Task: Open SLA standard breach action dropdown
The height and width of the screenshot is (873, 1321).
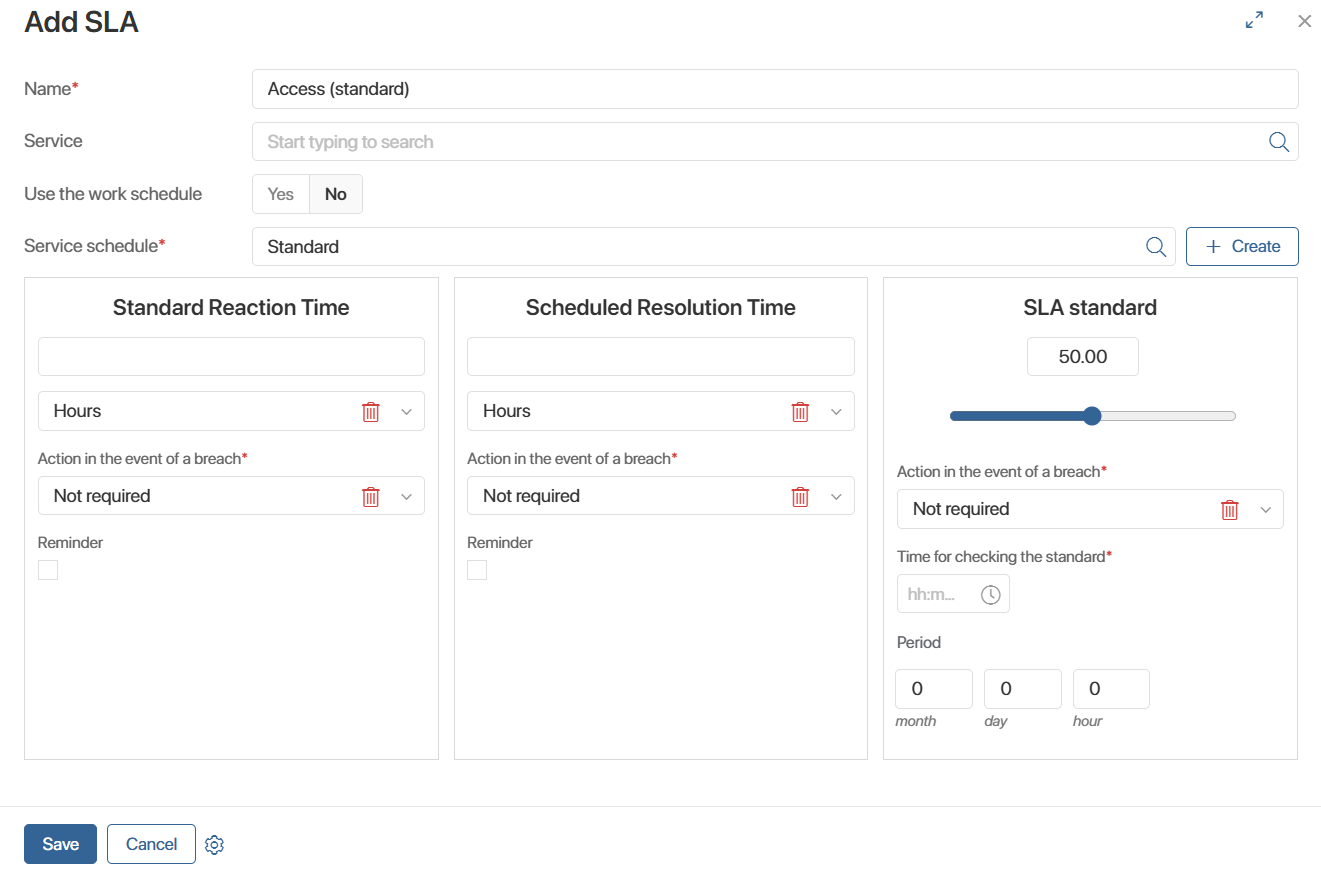Action: pyautogui.click(x=1265, y=509)
